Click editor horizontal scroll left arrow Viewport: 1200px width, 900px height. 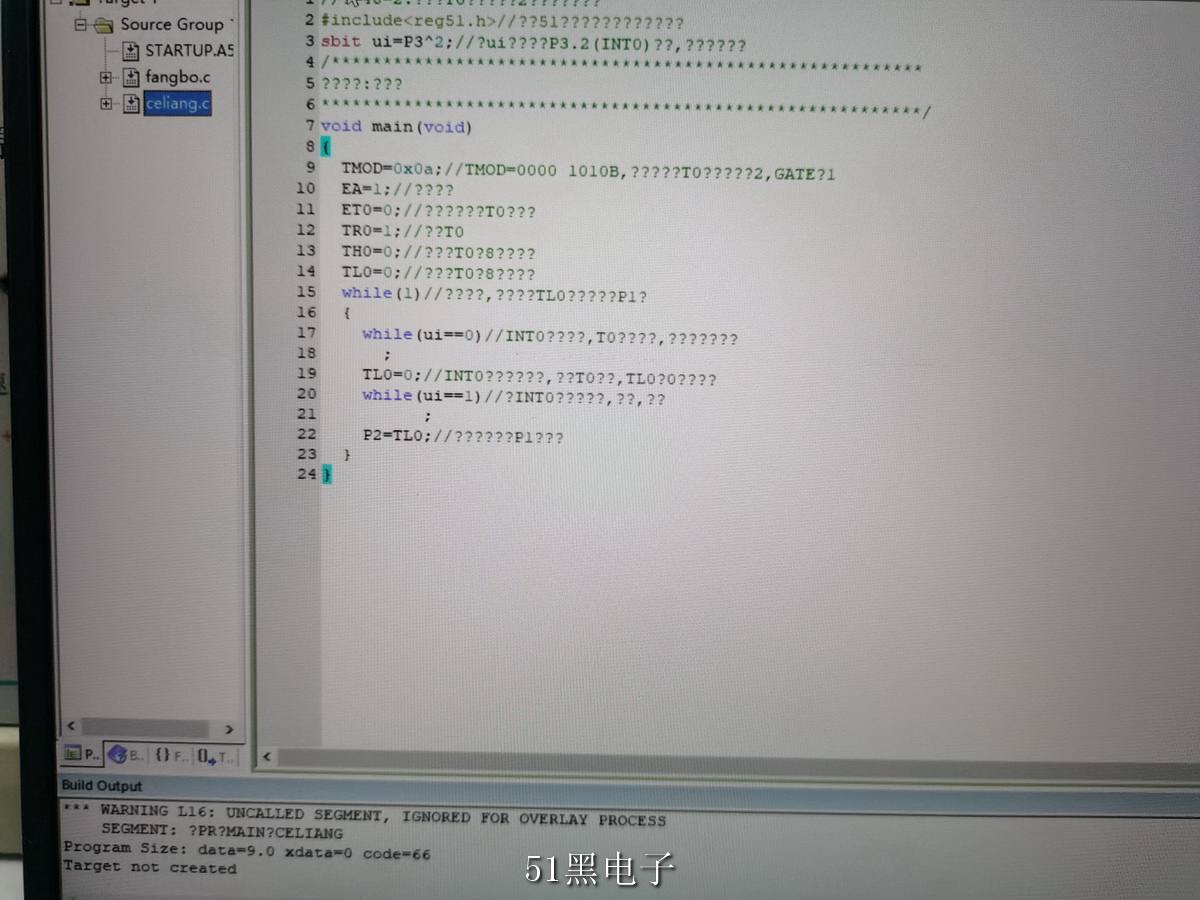[x=267, y=757]
